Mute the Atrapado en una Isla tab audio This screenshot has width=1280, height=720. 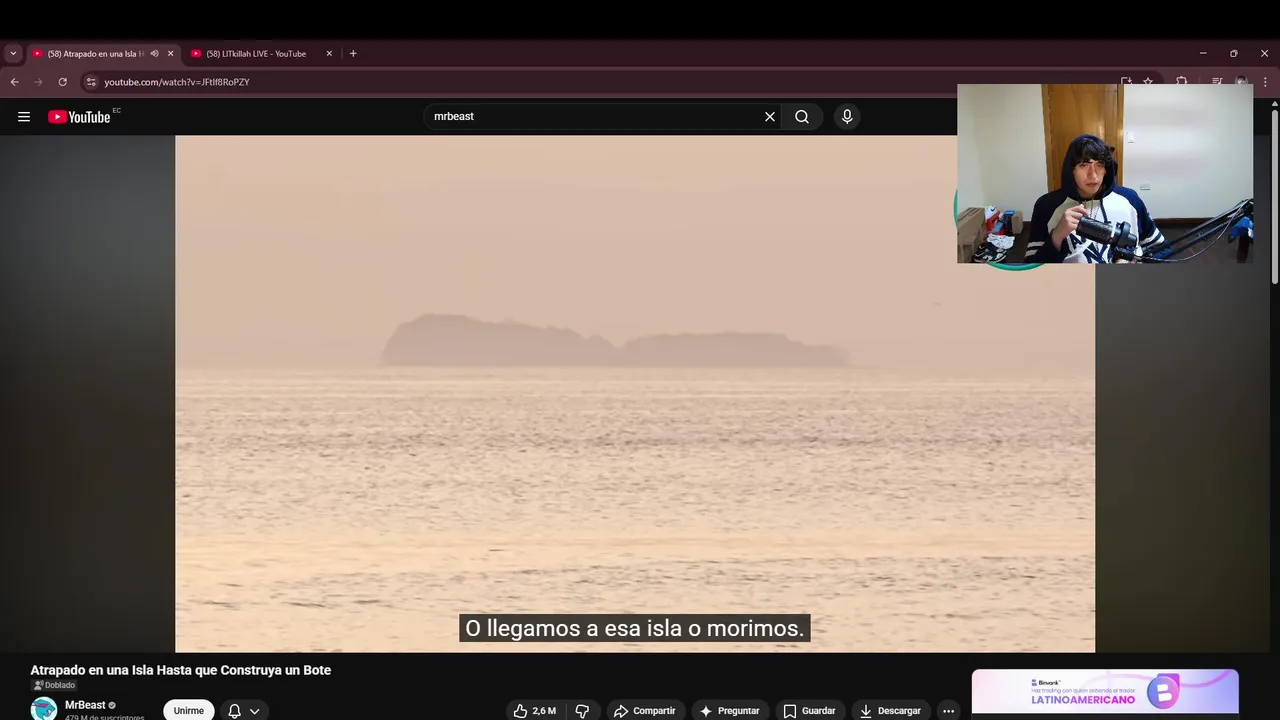(x=154, y=53)
